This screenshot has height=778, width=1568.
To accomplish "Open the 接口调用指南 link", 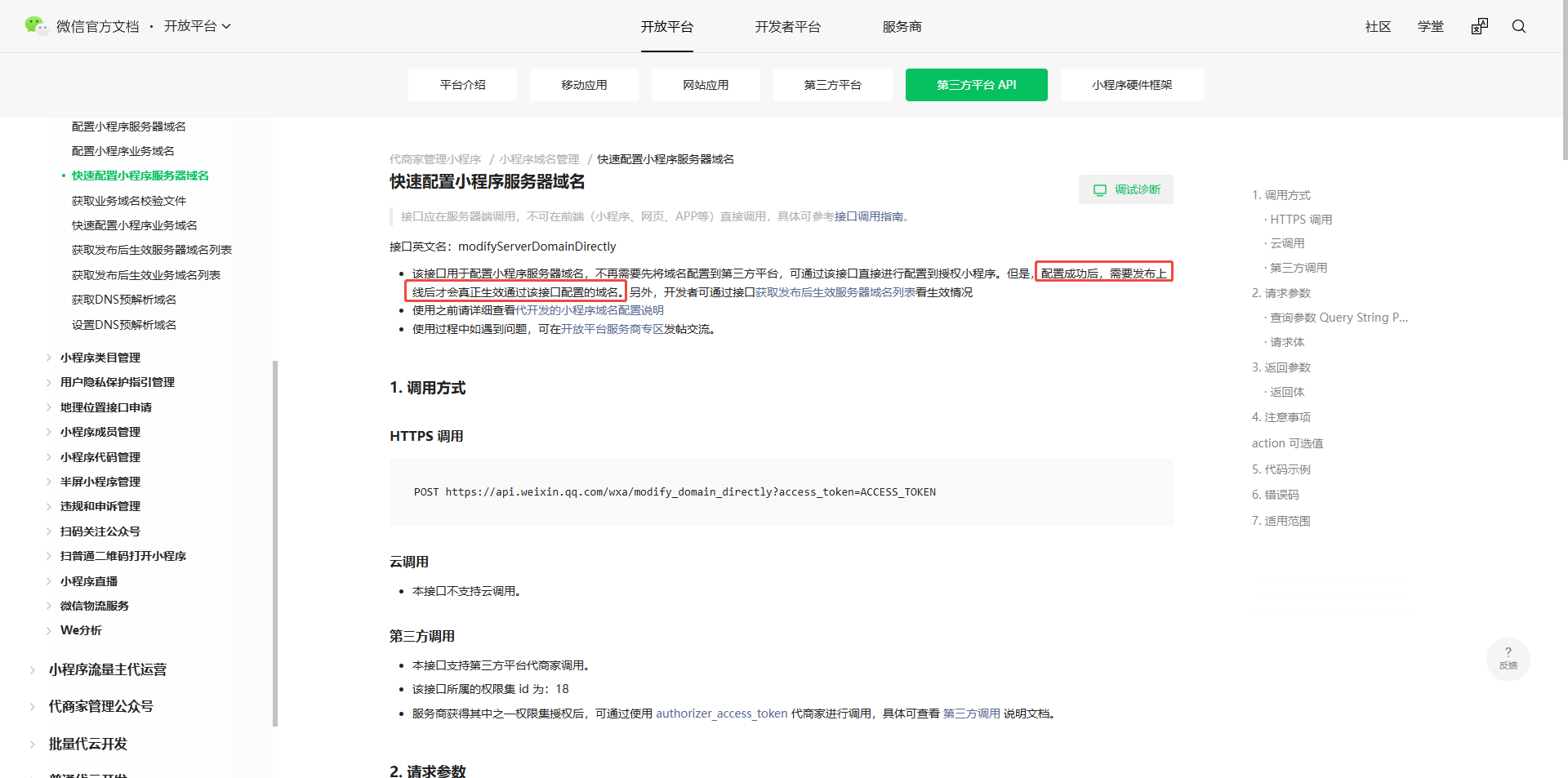I will click(x=869, y=216).
